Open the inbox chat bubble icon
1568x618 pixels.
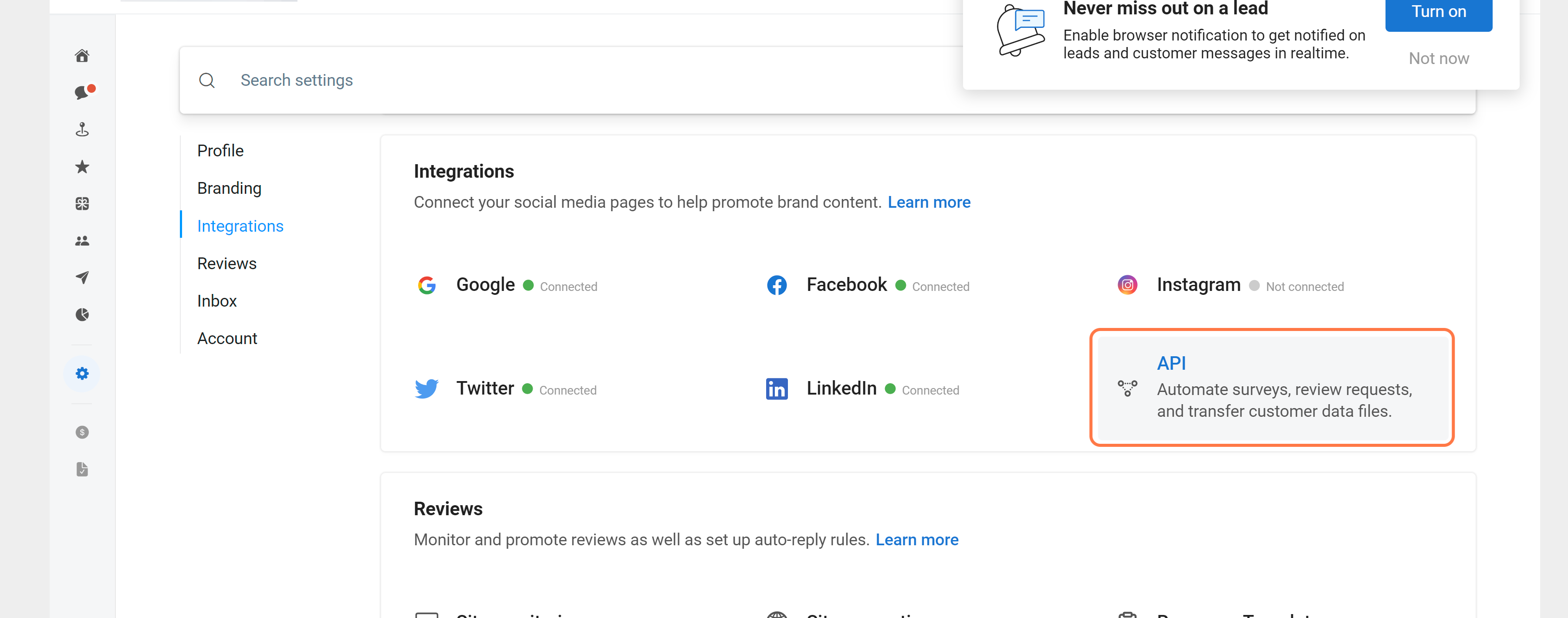point(82,93)
